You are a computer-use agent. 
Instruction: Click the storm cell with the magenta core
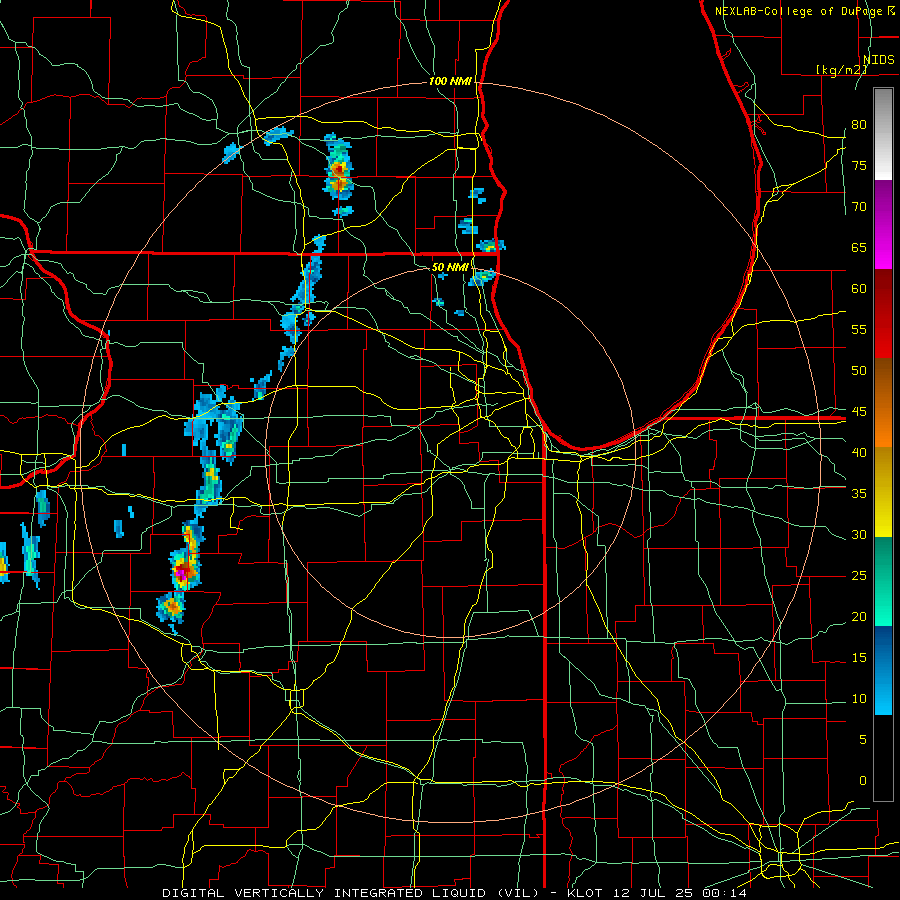[x=185, y=570]
